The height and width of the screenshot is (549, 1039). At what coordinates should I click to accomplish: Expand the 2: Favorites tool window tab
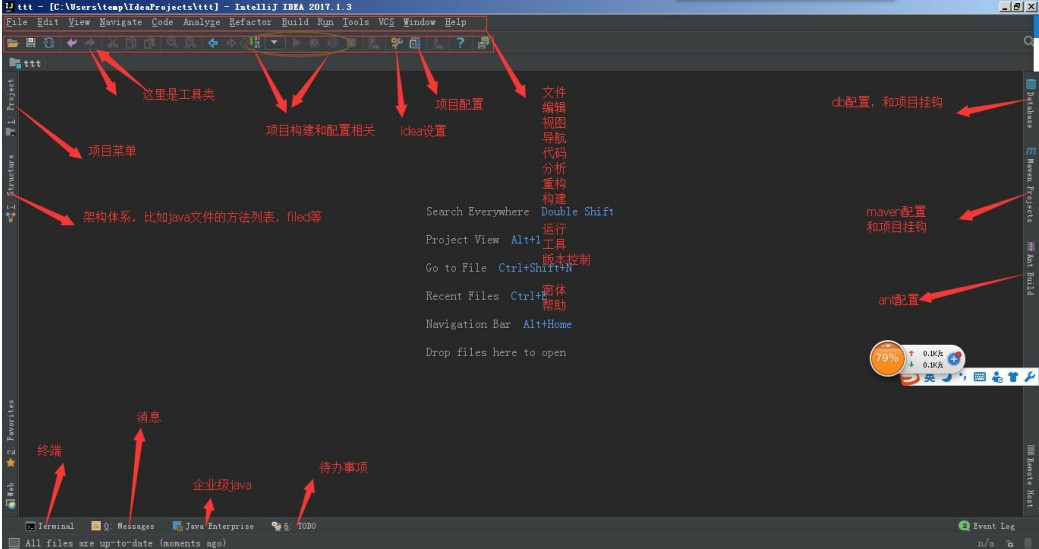coord(11,433)
